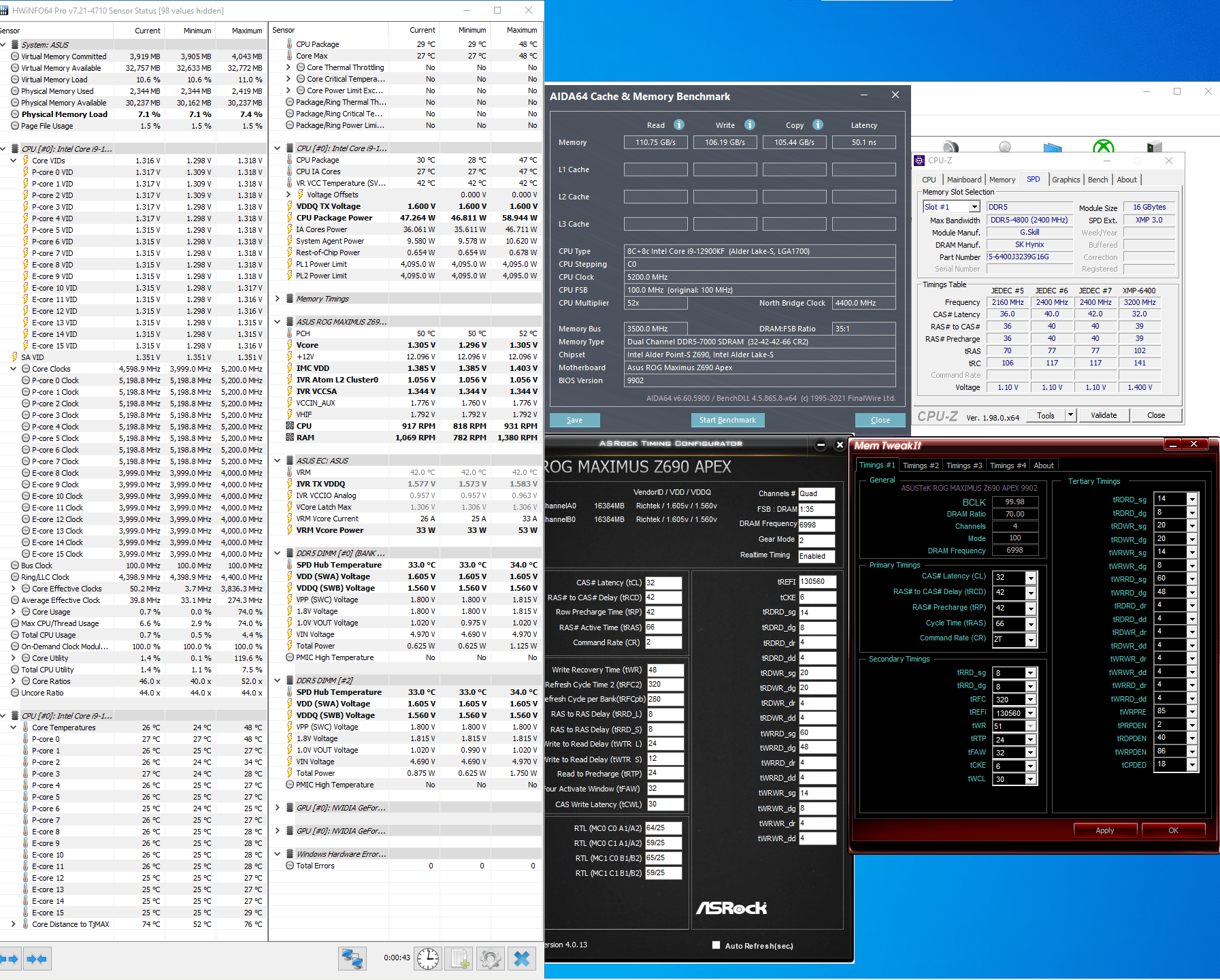This screenshot has width=1220, height=980.
Task: Click the HWiNFO log-file document icon
Action: pos(460,959)
